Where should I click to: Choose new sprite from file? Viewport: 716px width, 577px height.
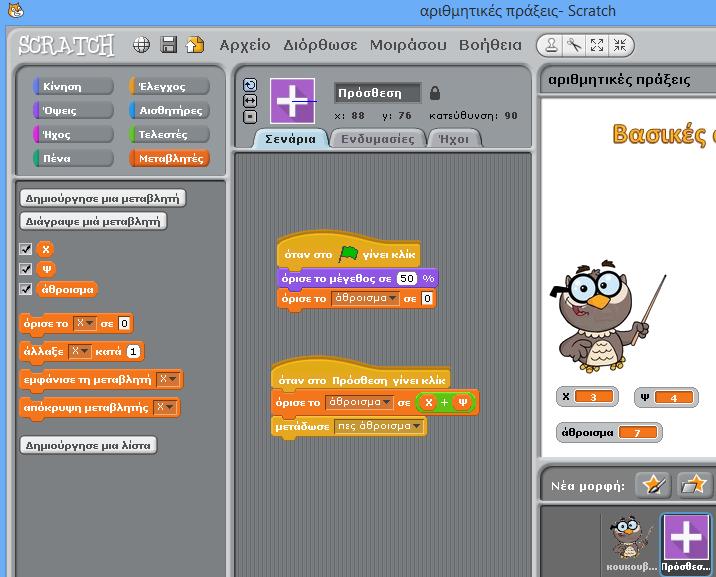pyautogui.click(x=694, y=484)
